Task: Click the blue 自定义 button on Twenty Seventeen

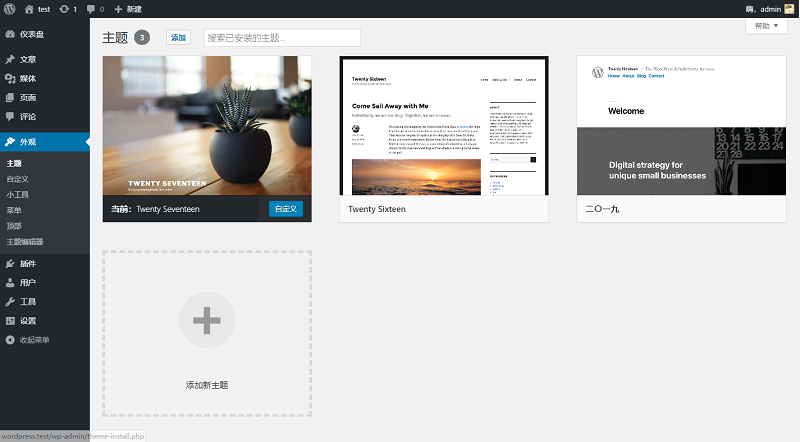Action: pos(286,209)
